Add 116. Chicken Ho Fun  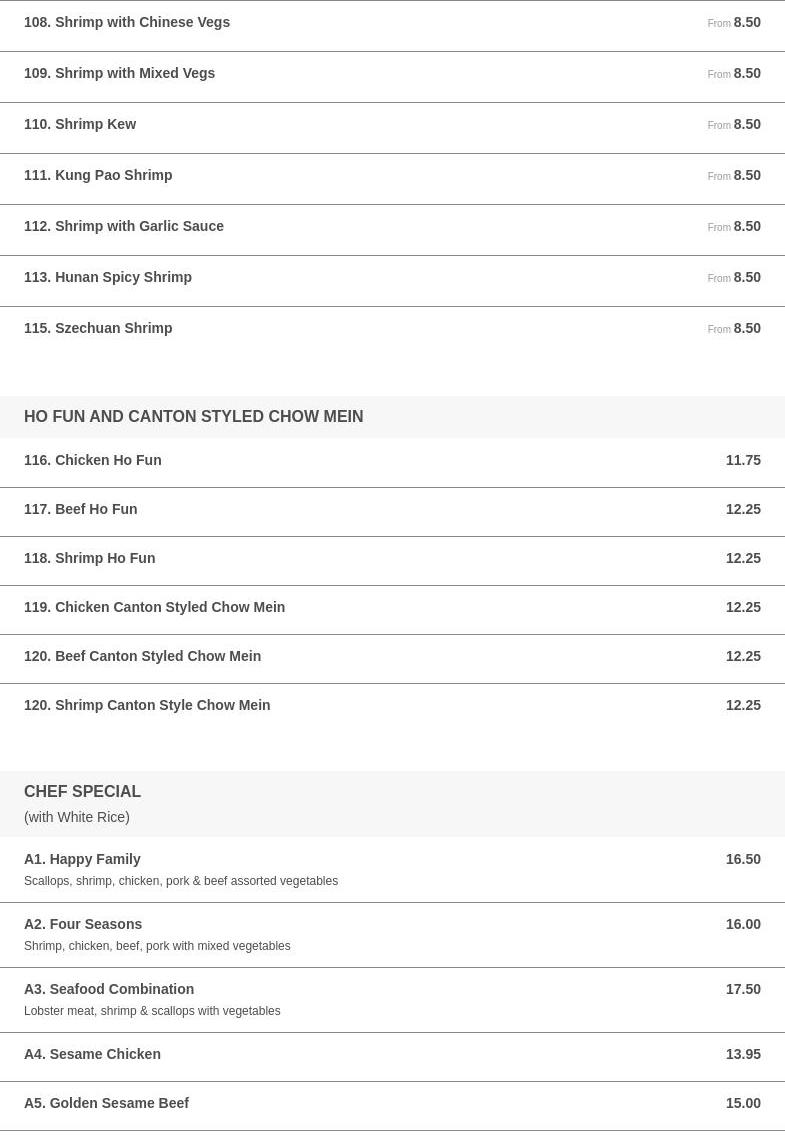pyautogui.click(x=392, y=462)
